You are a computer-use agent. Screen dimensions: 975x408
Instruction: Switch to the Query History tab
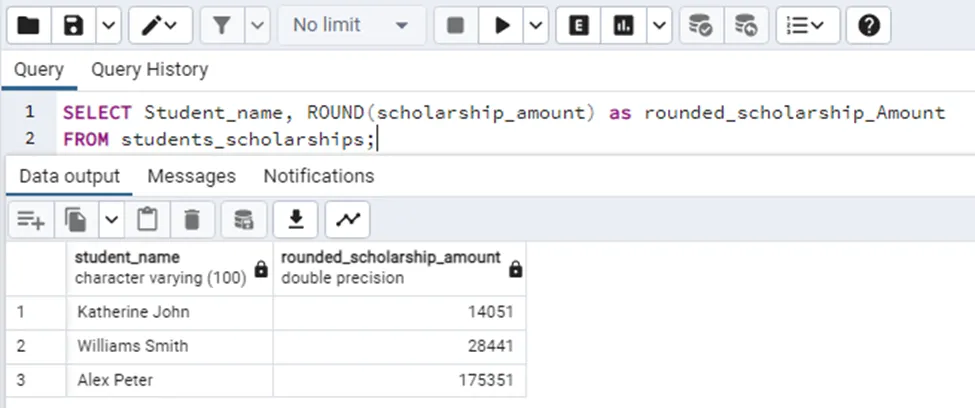point(150,70)
